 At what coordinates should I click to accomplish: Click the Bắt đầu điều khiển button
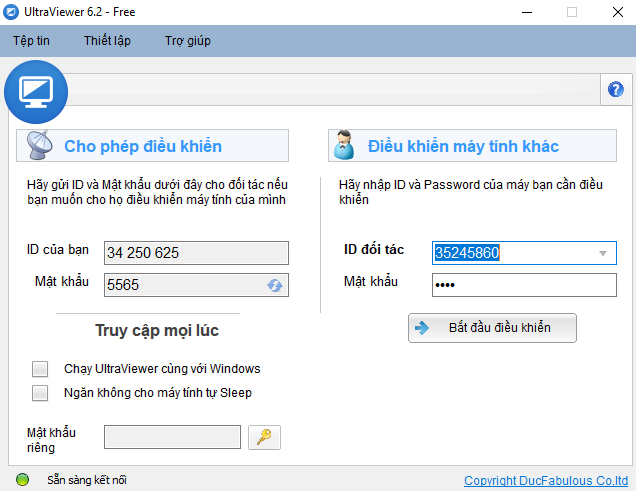coord(492,328)
